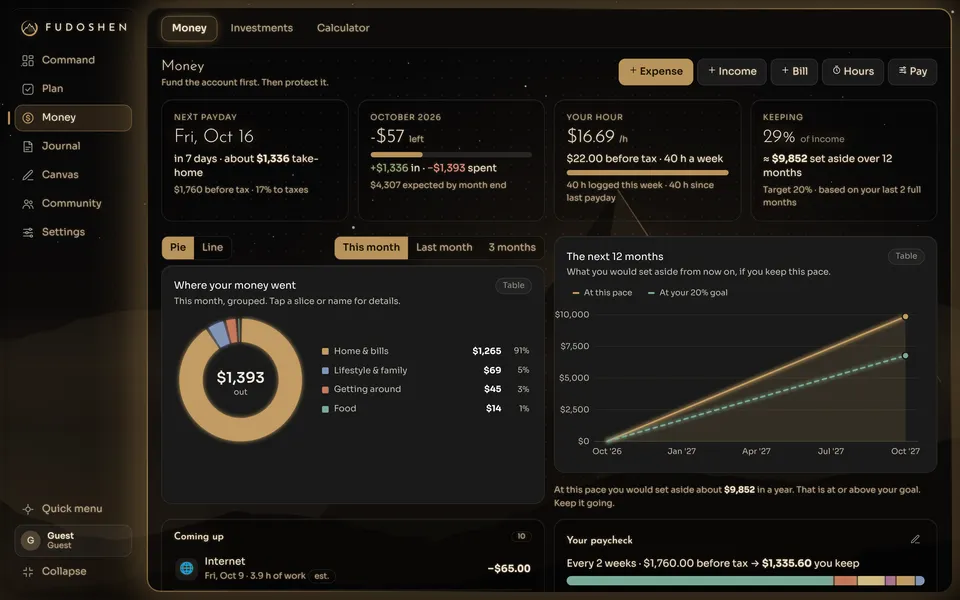This screenshot has height=600, width=960.
Task: Log Hours with the Hours button
Action: click(x=853, y=72)
